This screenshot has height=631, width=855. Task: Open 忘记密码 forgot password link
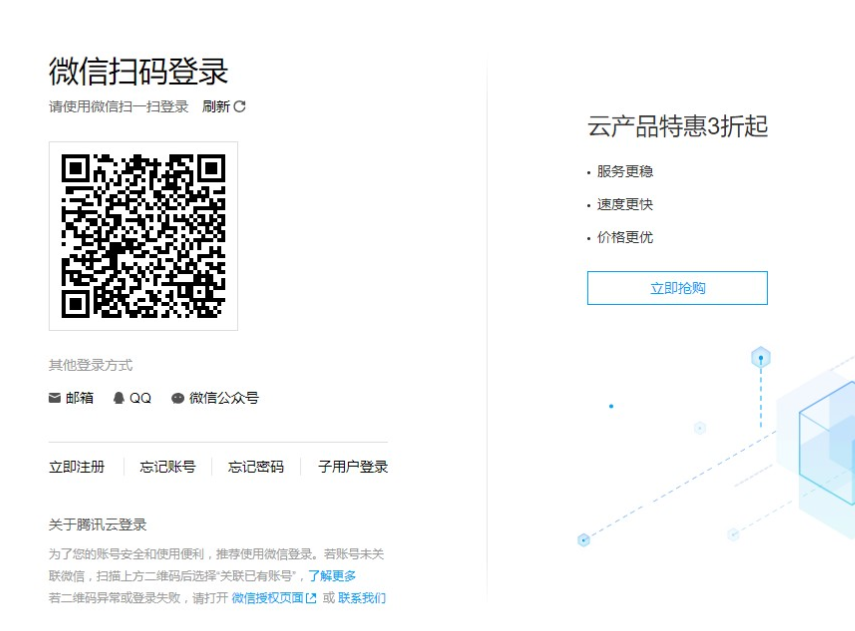[x=256, y=467]
